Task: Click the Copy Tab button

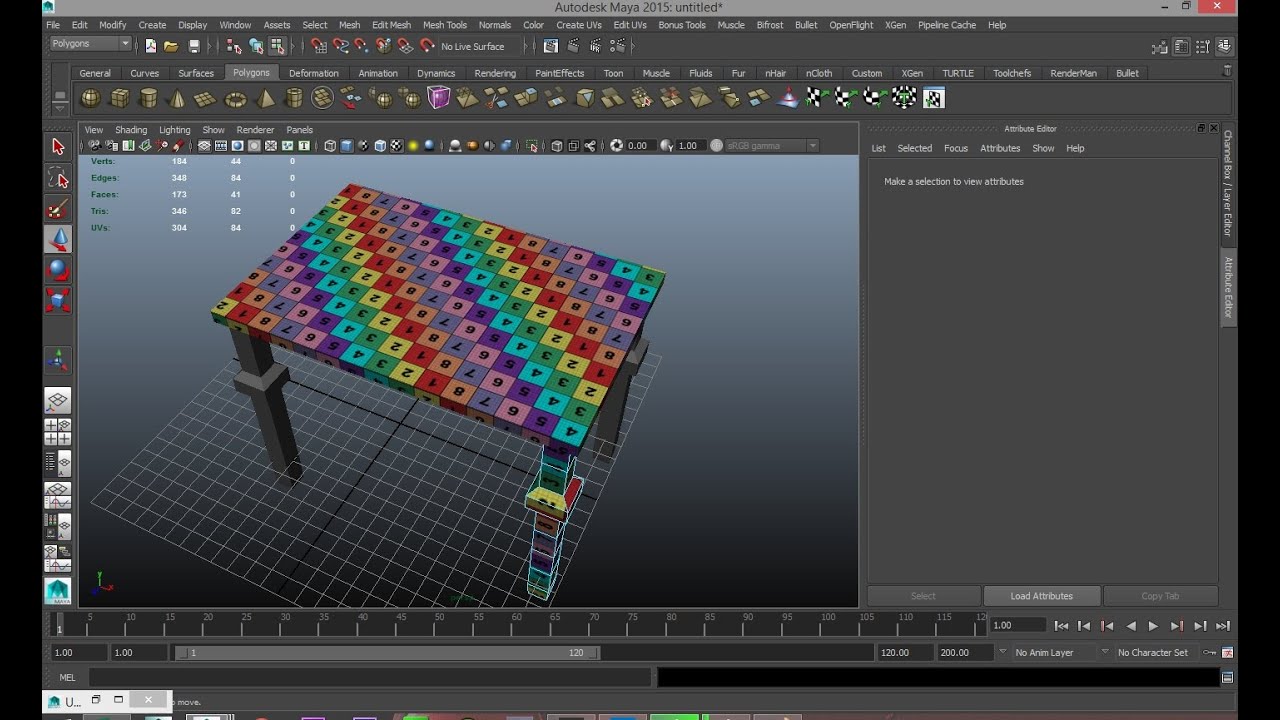Action: (1160, 596)
